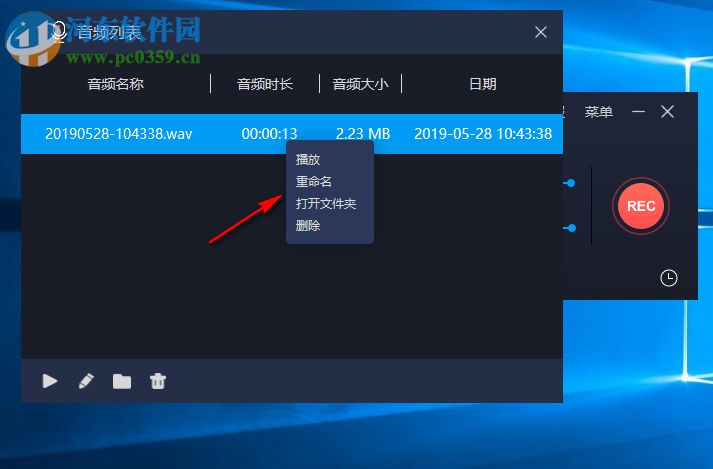
Task: Click the play icon in bottom toolbar
Action: (50, 381)
